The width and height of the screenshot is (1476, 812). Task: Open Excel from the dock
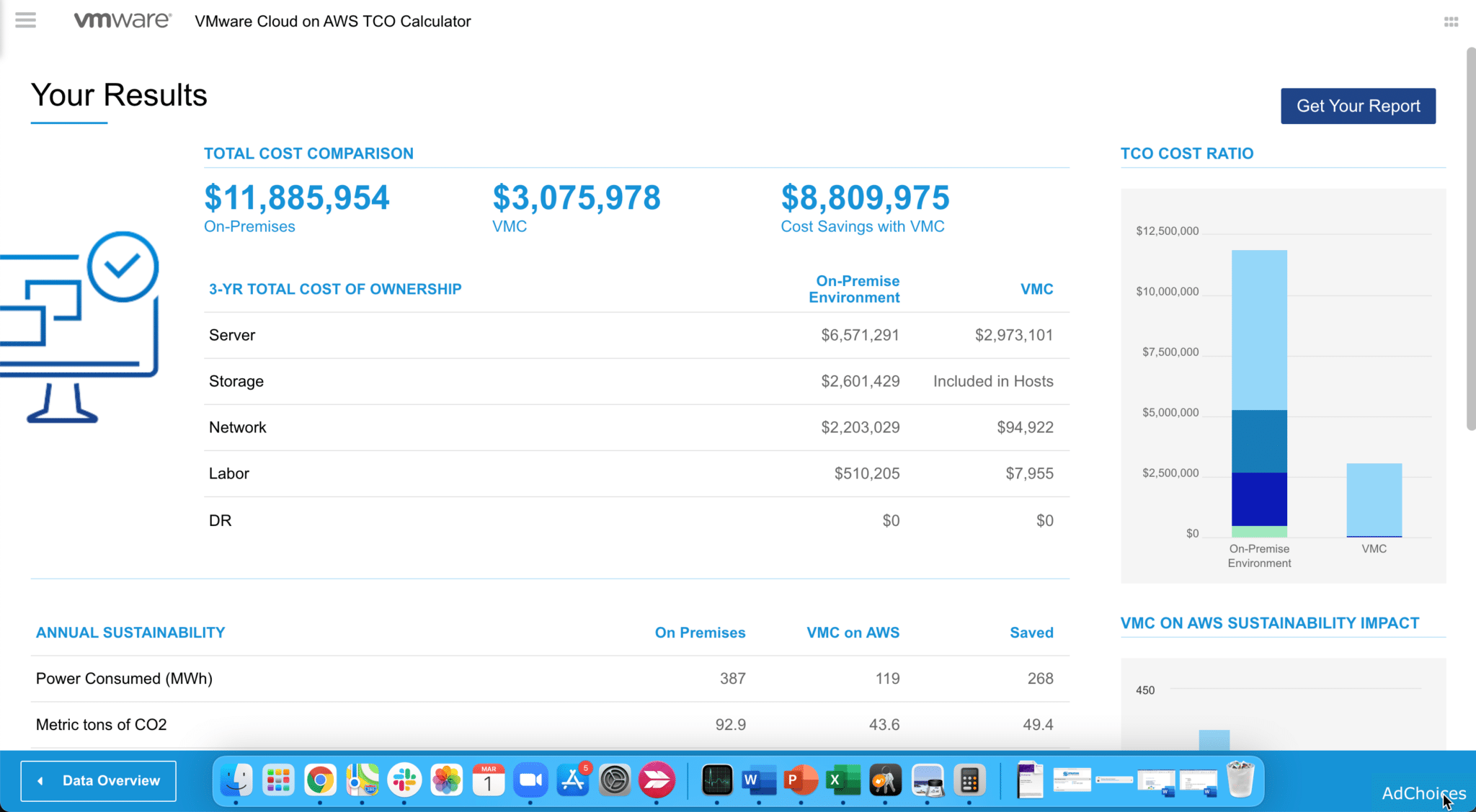coord(843,780)
